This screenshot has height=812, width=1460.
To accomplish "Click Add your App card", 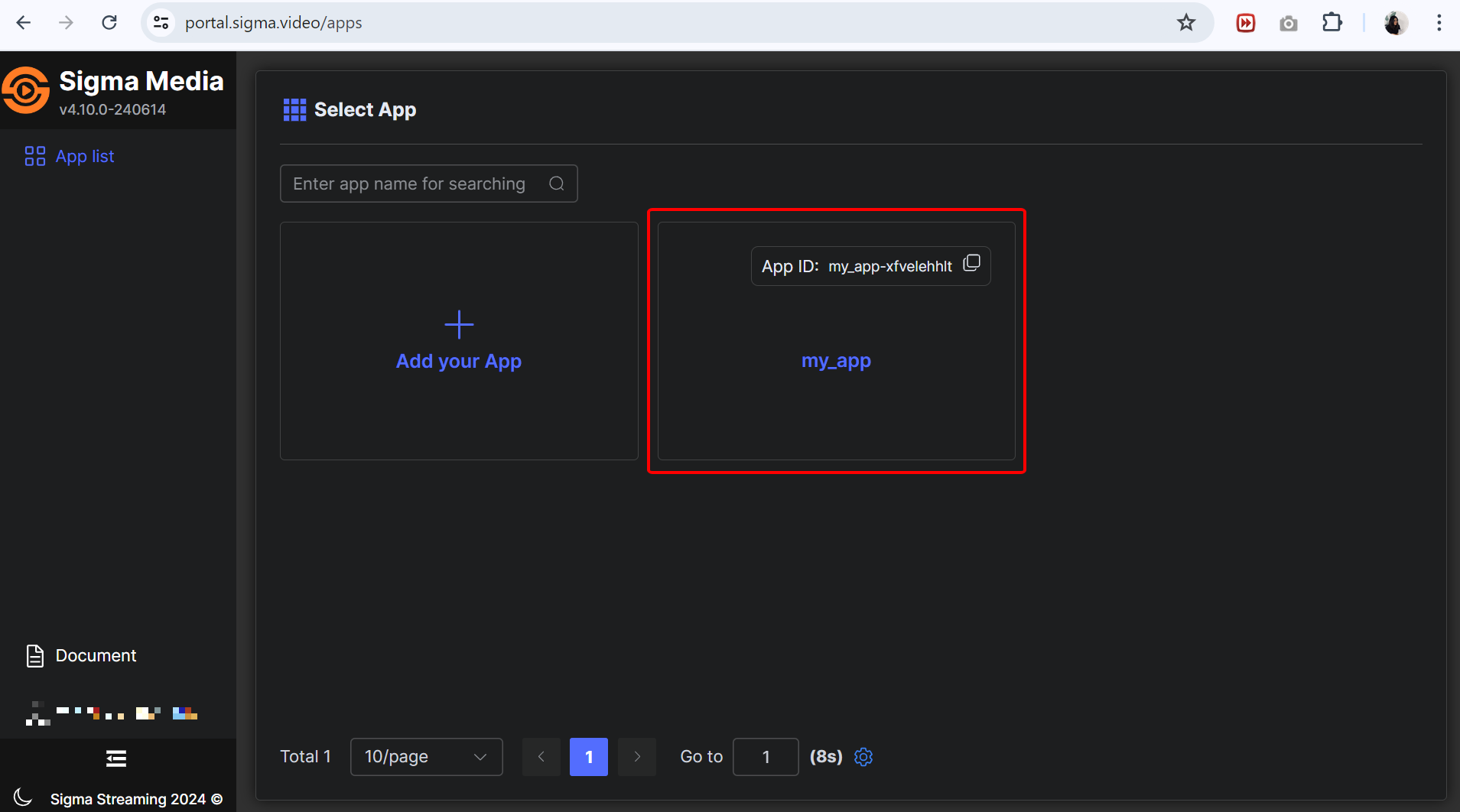I will [459, 341].
